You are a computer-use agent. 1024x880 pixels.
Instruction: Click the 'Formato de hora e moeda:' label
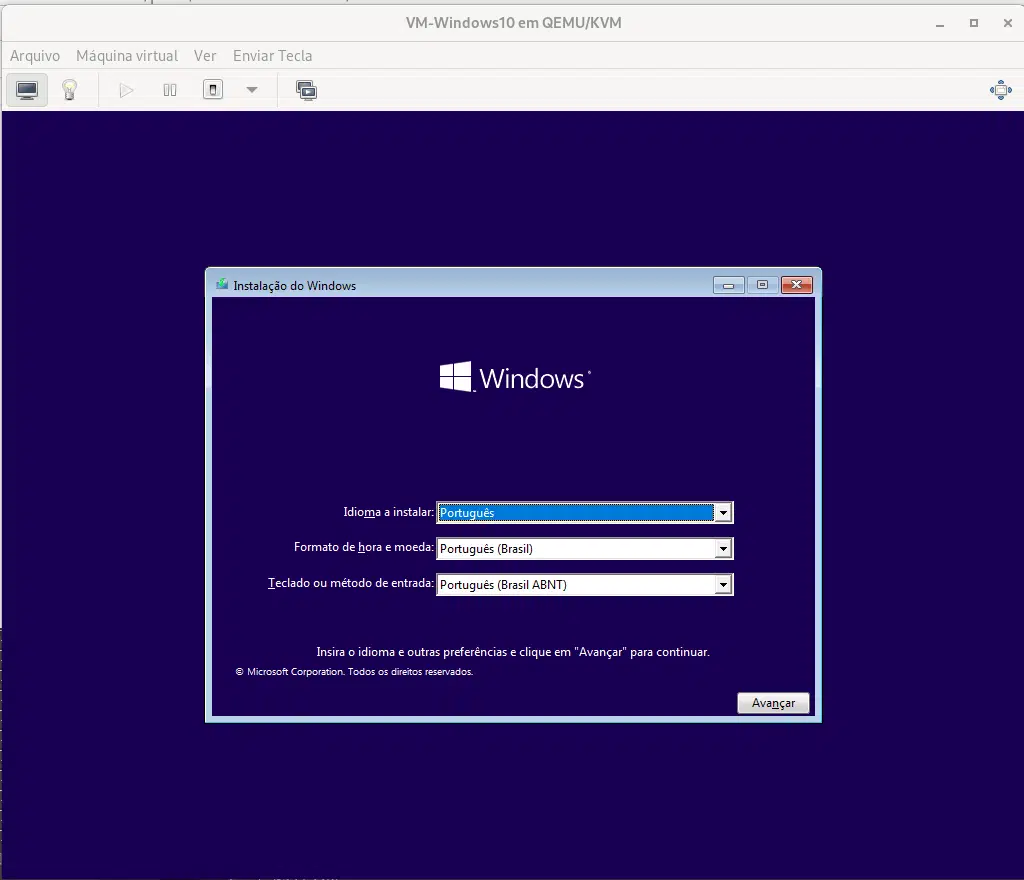[x=364, y=547]
